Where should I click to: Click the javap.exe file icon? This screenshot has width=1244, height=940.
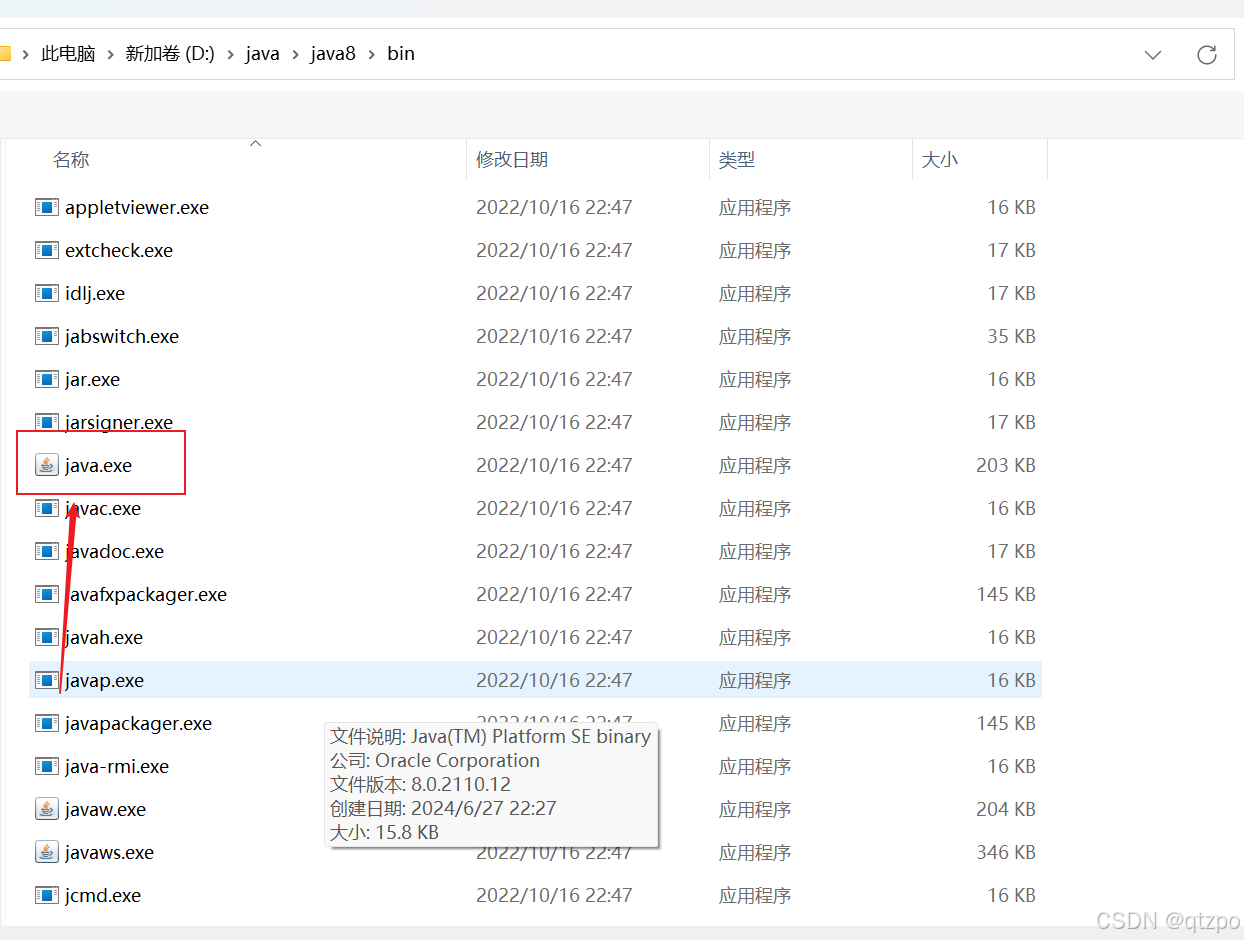(47, 680)
